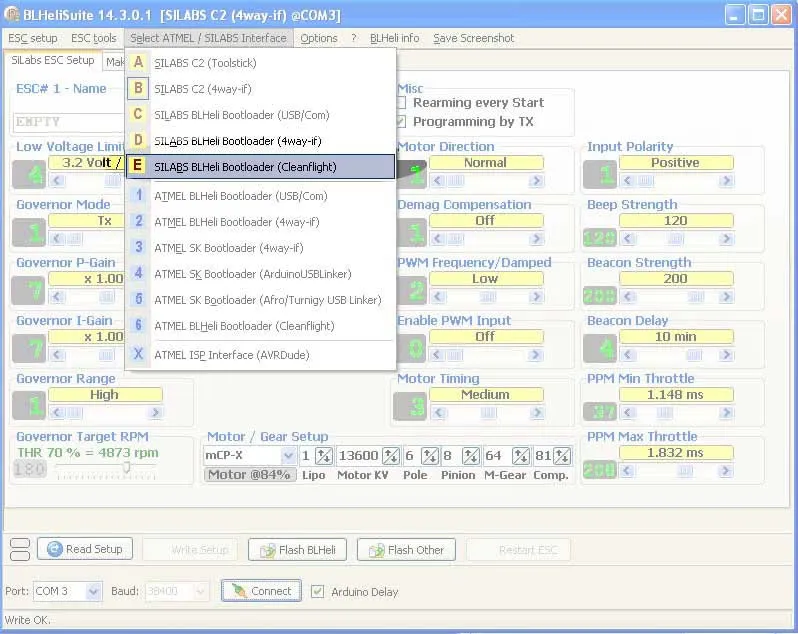Open the COM 3 port dropdown
798x634 pixels.
(93, 592)
